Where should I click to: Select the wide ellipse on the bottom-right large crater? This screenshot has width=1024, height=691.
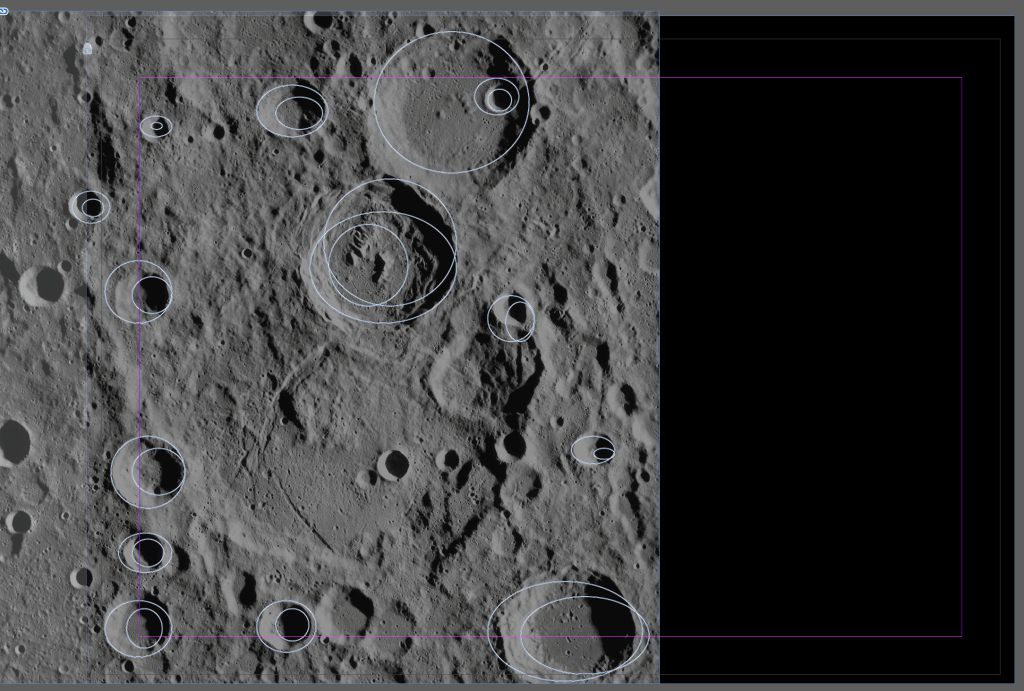click(584, 634)
